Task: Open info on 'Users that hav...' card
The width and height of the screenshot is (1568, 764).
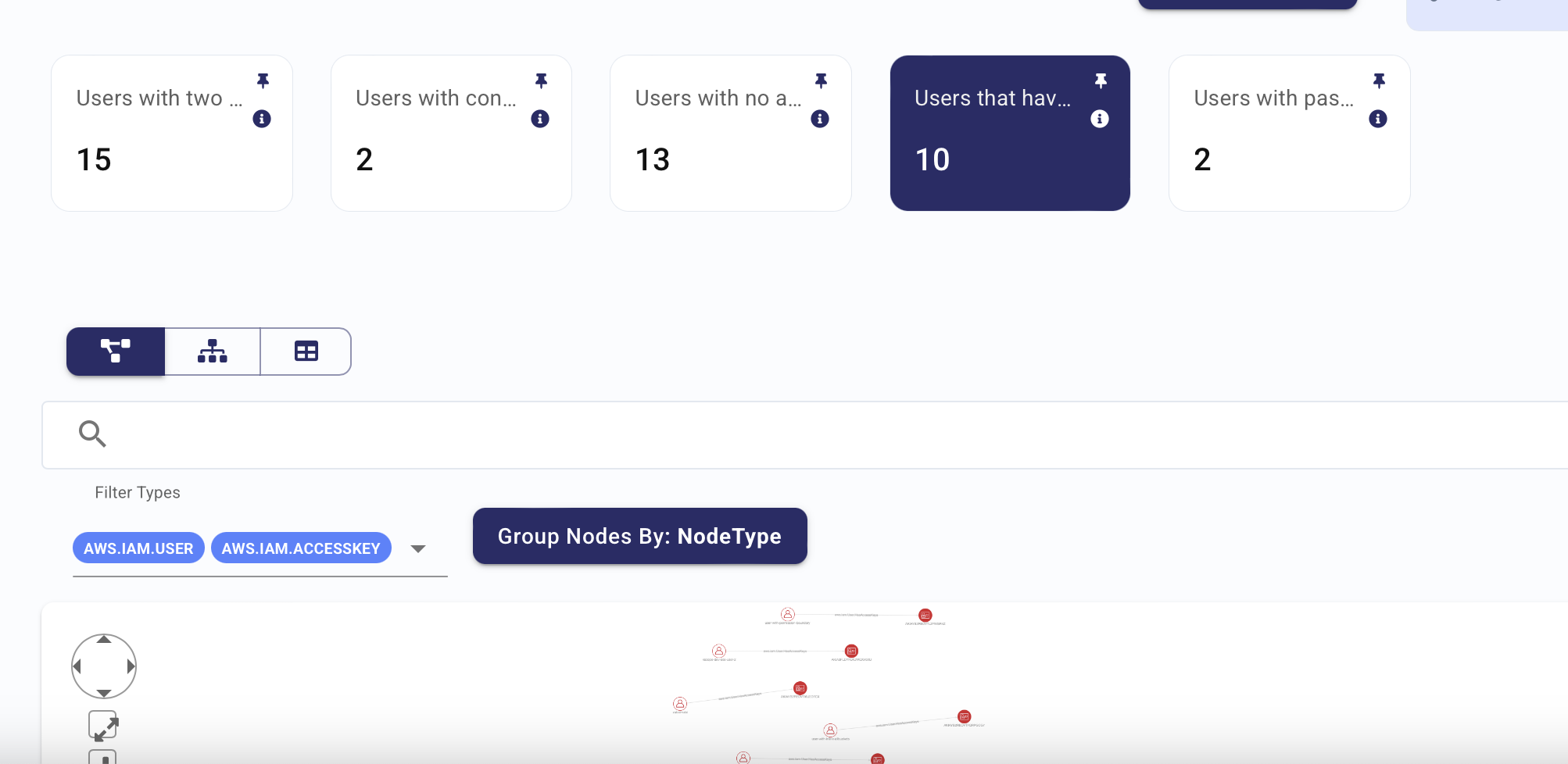Action: tap(1100, 119)
